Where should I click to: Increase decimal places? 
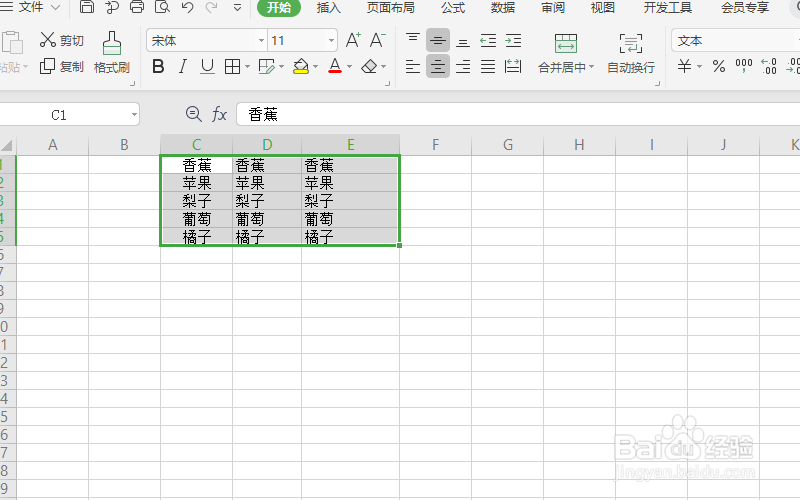[x=769, y=66]
